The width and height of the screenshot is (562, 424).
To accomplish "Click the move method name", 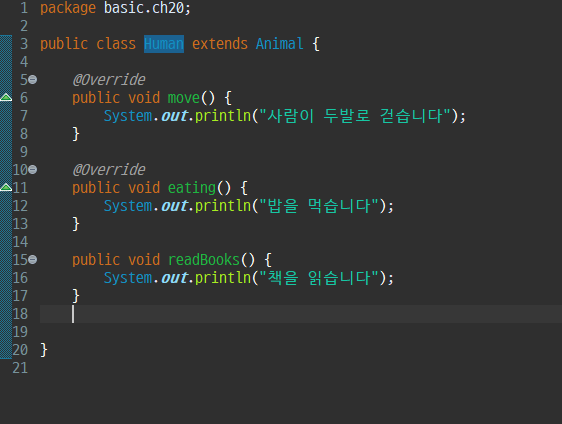I will (184, 98).
